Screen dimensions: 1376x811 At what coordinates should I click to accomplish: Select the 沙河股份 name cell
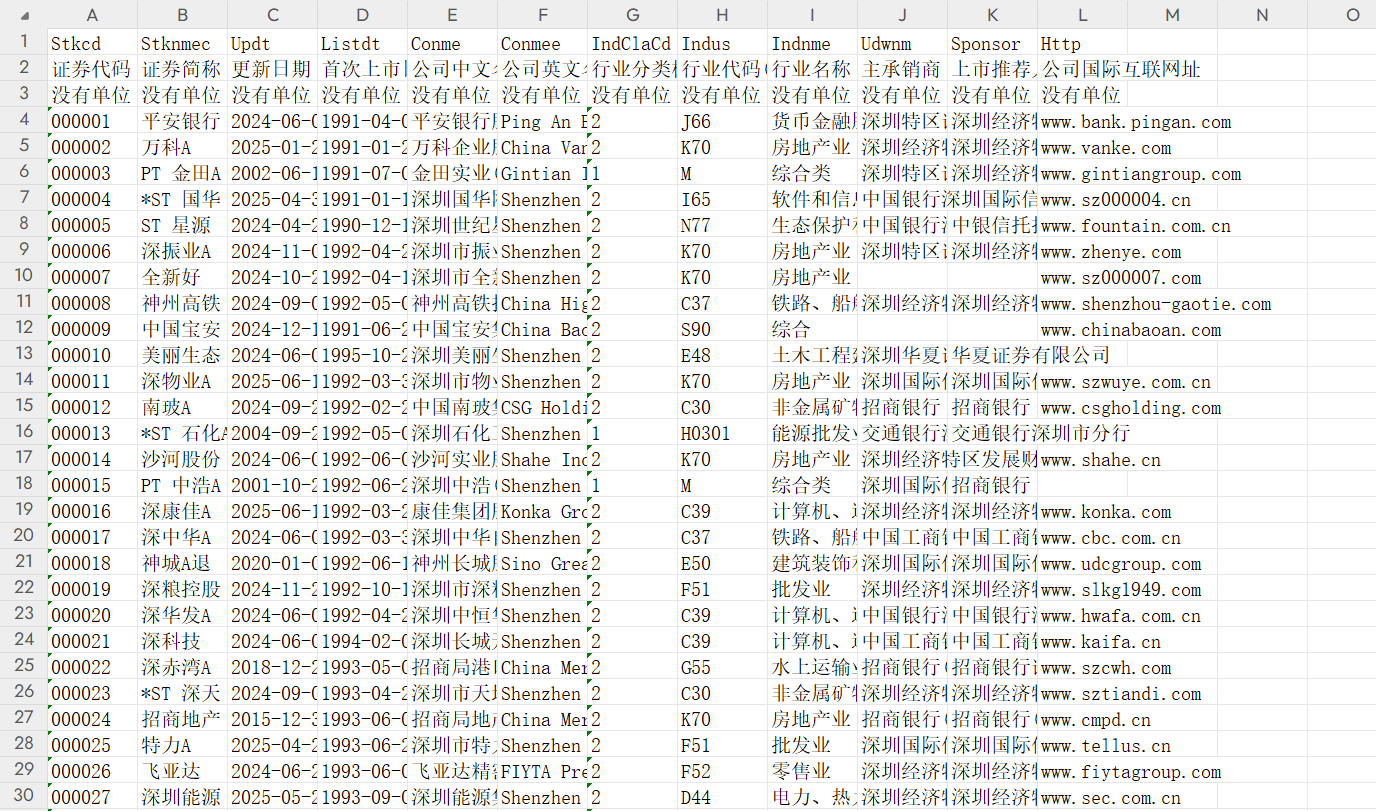183,459
